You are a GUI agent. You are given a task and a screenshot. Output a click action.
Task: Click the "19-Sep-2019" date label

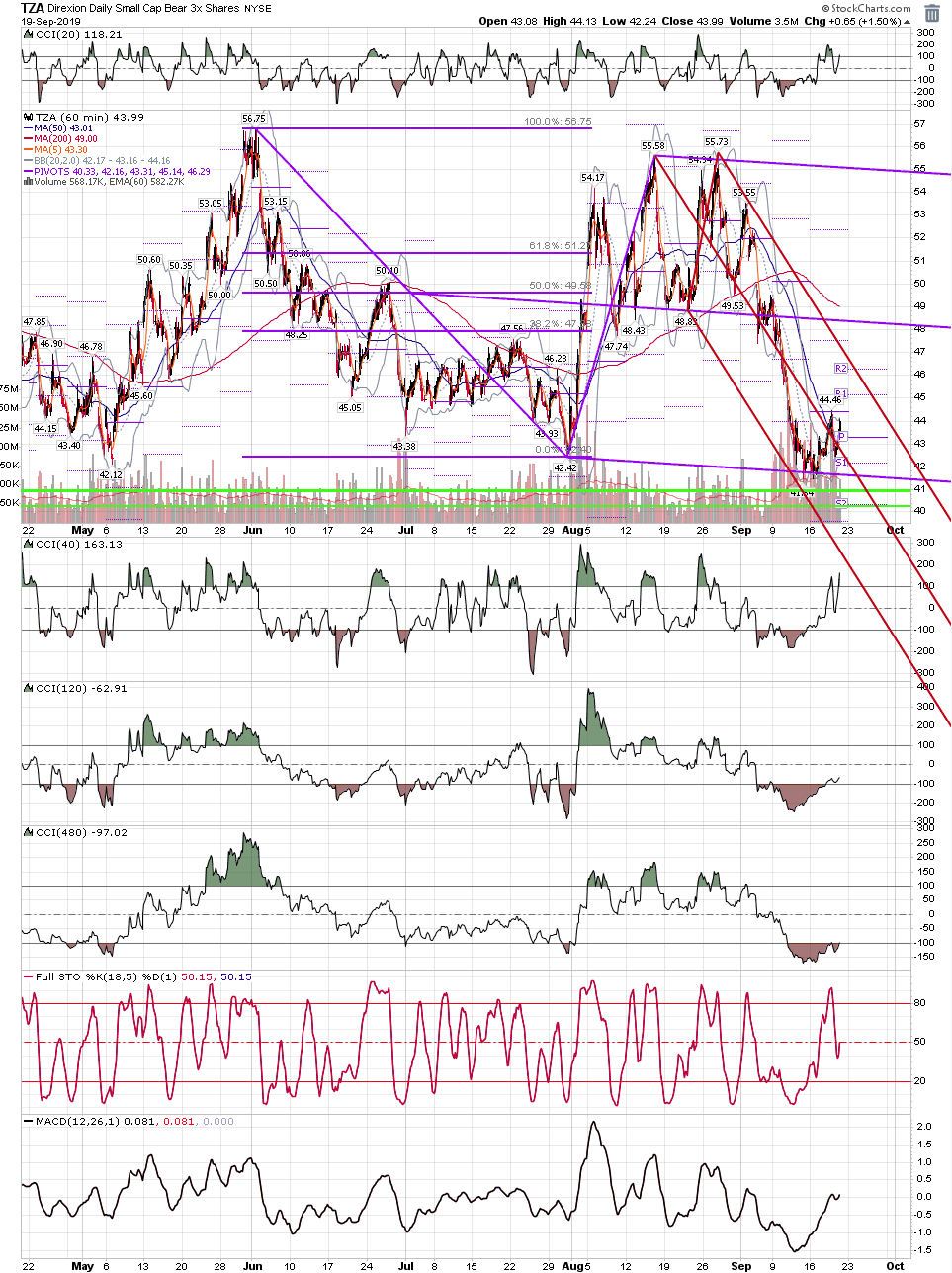(51, 21)
